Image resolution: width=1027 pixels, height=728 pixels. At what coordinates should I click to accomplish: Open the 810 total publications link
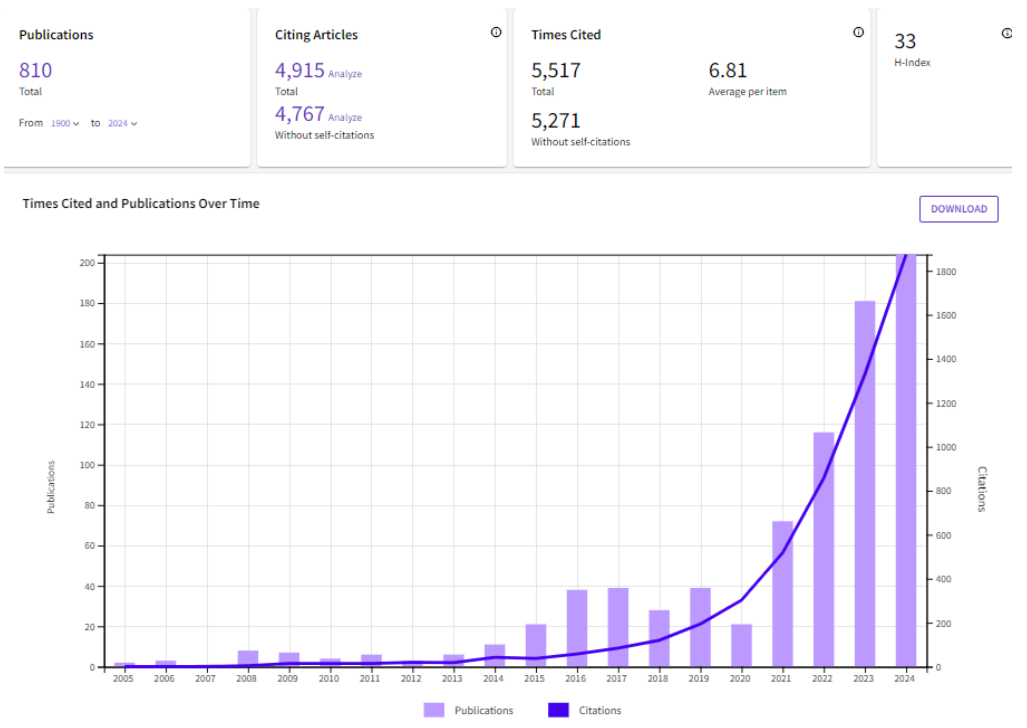[36, 70]
